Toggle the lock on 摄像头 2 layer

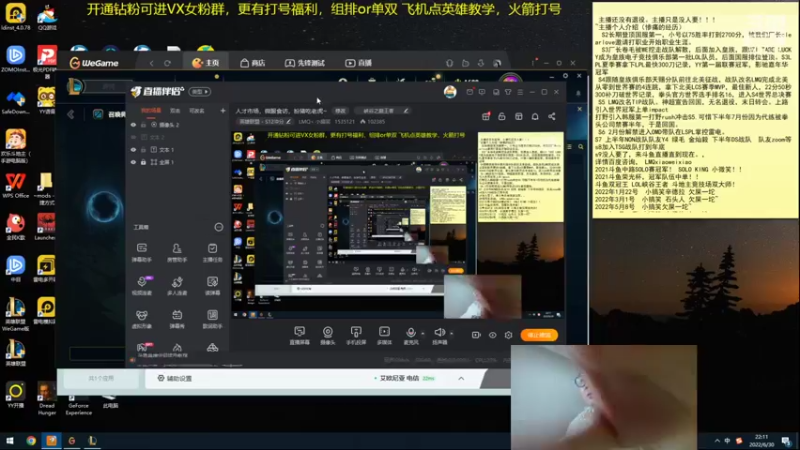click(x=143, y=124)
